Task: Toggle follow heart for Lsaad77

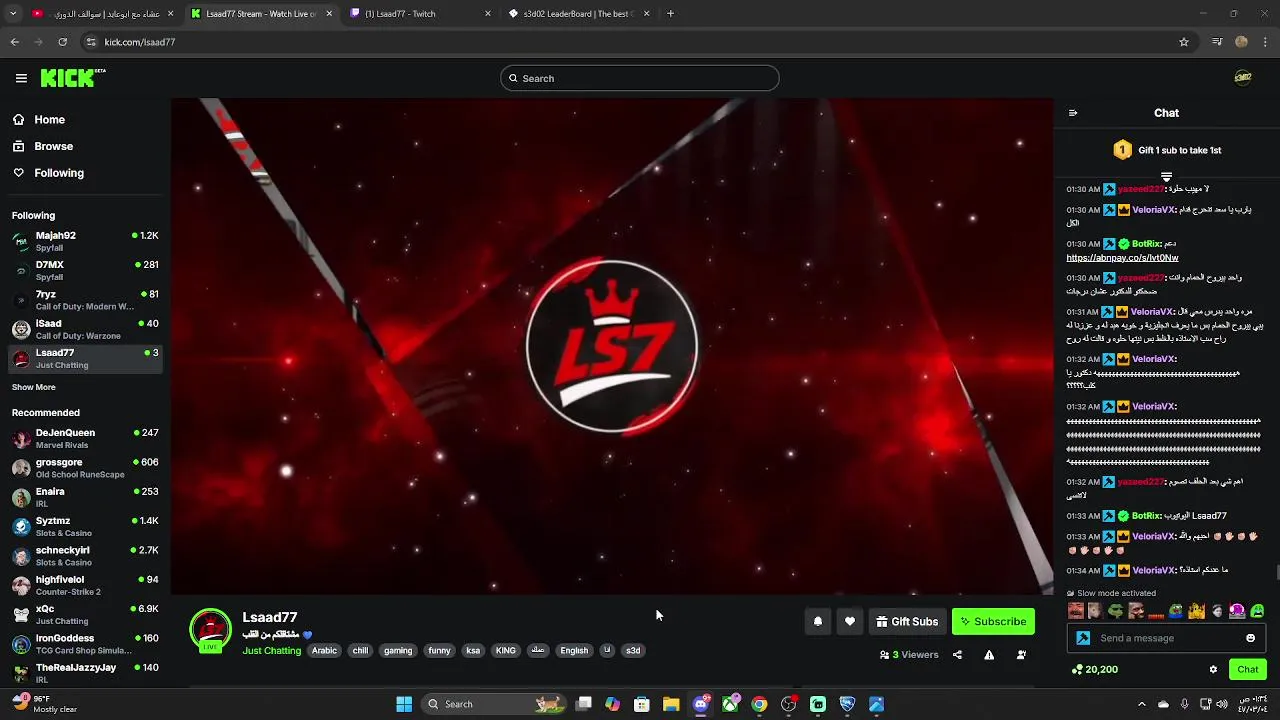Action: [x=850, y=621]
